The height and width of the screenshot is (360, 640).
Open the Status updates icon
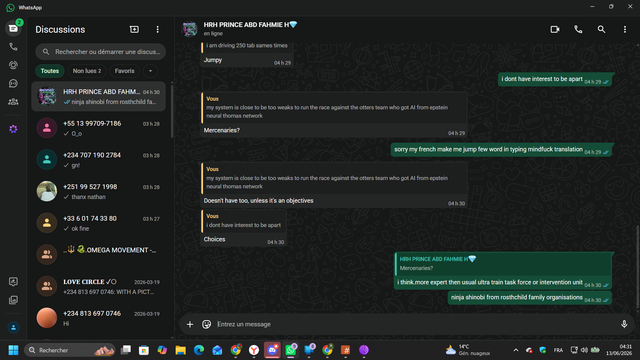(13, 65)
